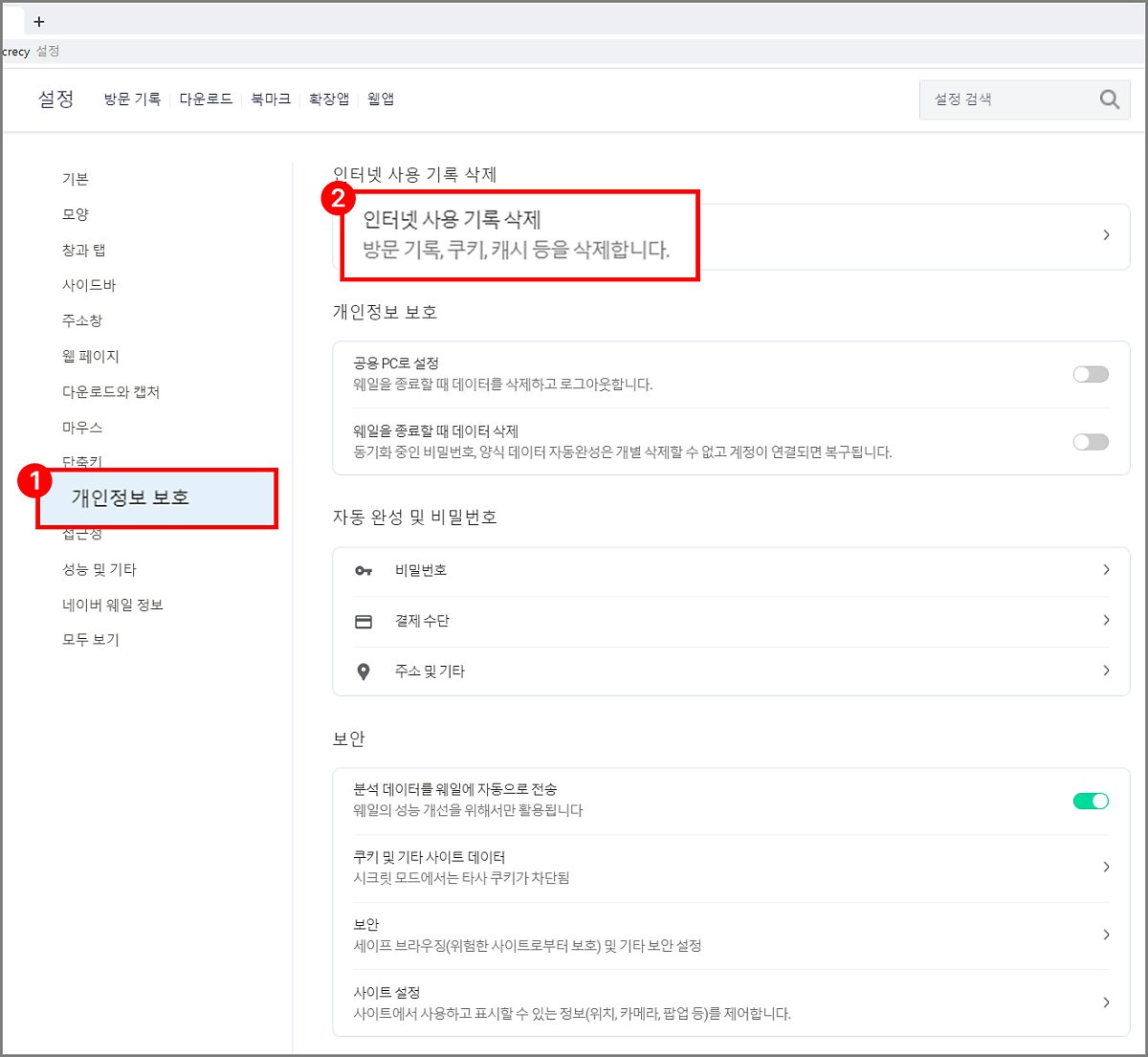Click the 설정 검색 search field

[x=1004, y=99]
